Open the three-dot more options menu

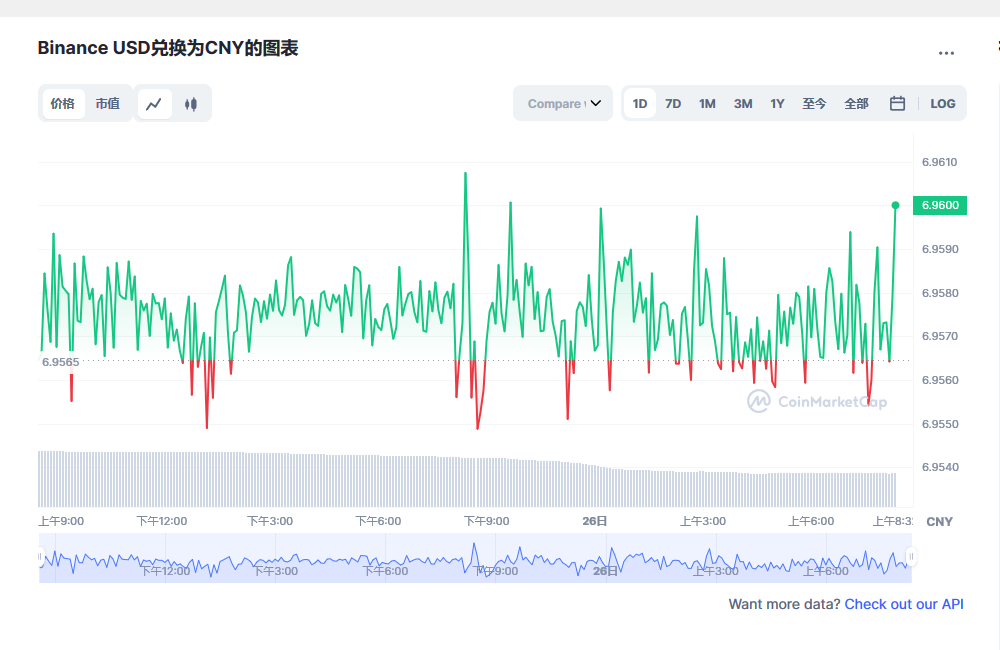point(946,53)
